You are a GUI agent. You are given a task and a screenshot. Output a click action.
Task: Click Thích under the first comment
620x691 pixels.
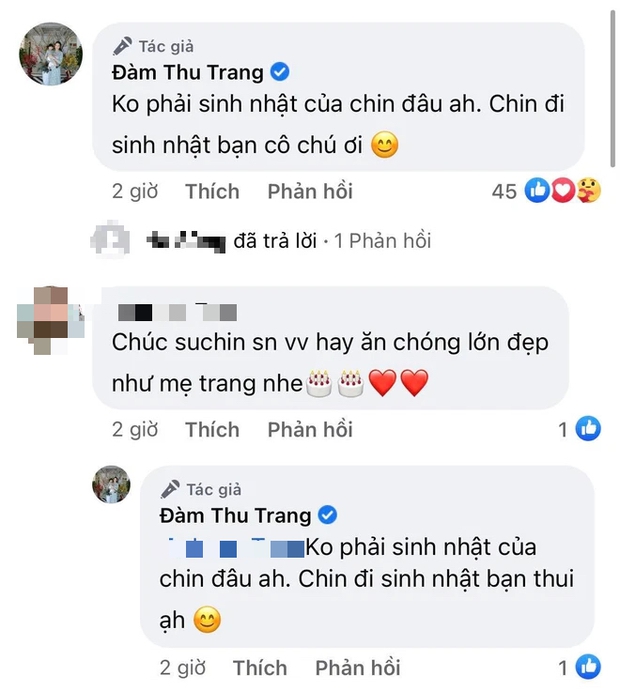(x=212, y=192)
